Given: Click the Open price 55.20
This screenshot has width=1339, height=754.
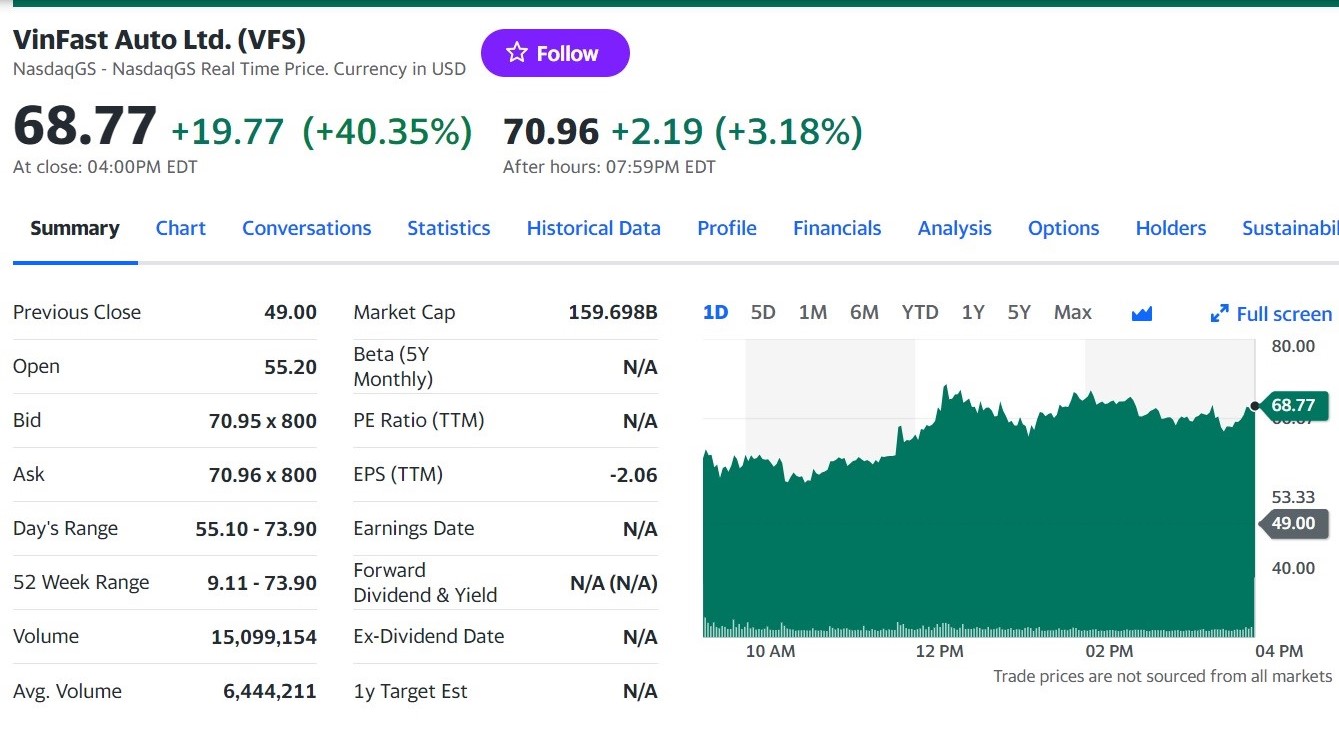Looking at the screenshot, I should [x=290, y=367].
